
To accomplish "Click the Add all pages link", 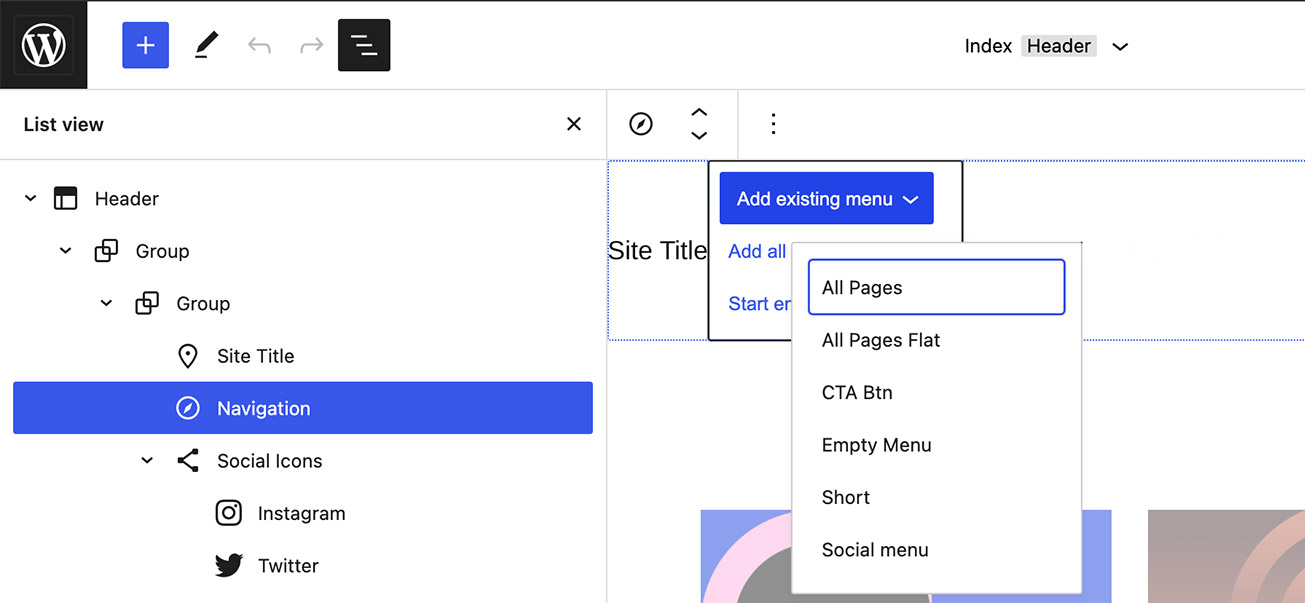I will [758, 251].
